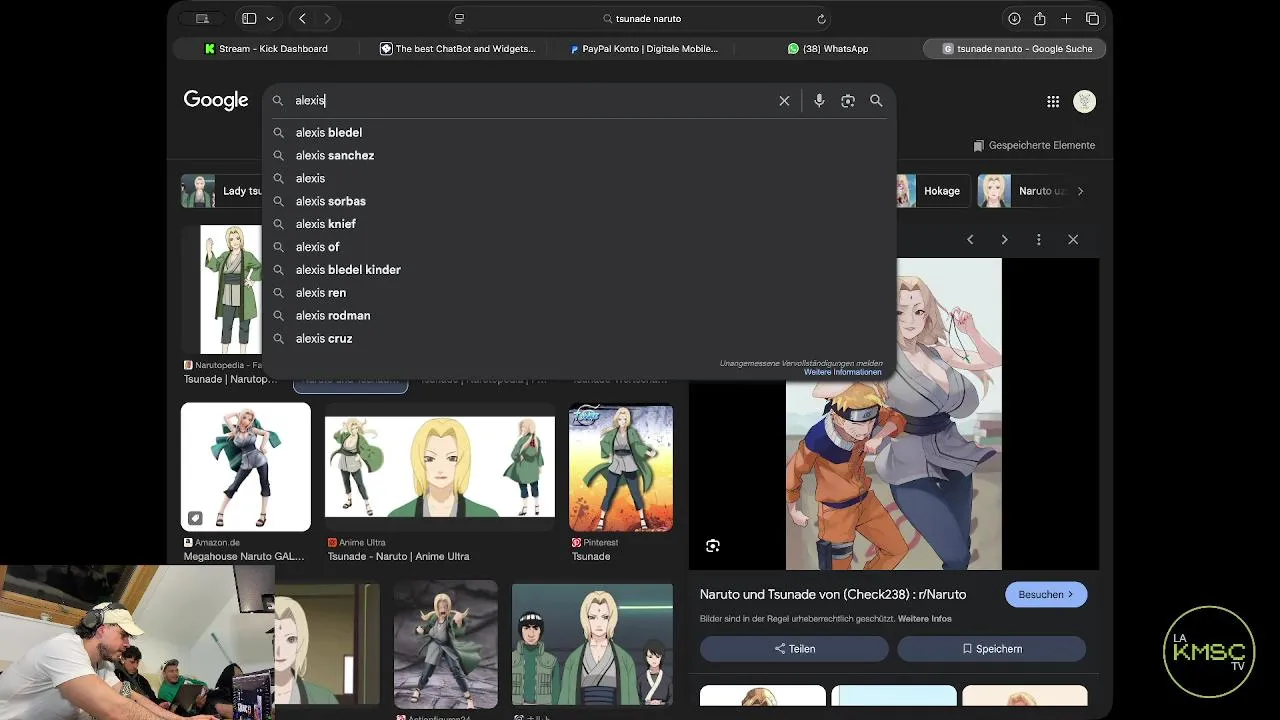Screen dimensions: 1280x720
Task: Open Google Lens image search icon
Action: 848,100
